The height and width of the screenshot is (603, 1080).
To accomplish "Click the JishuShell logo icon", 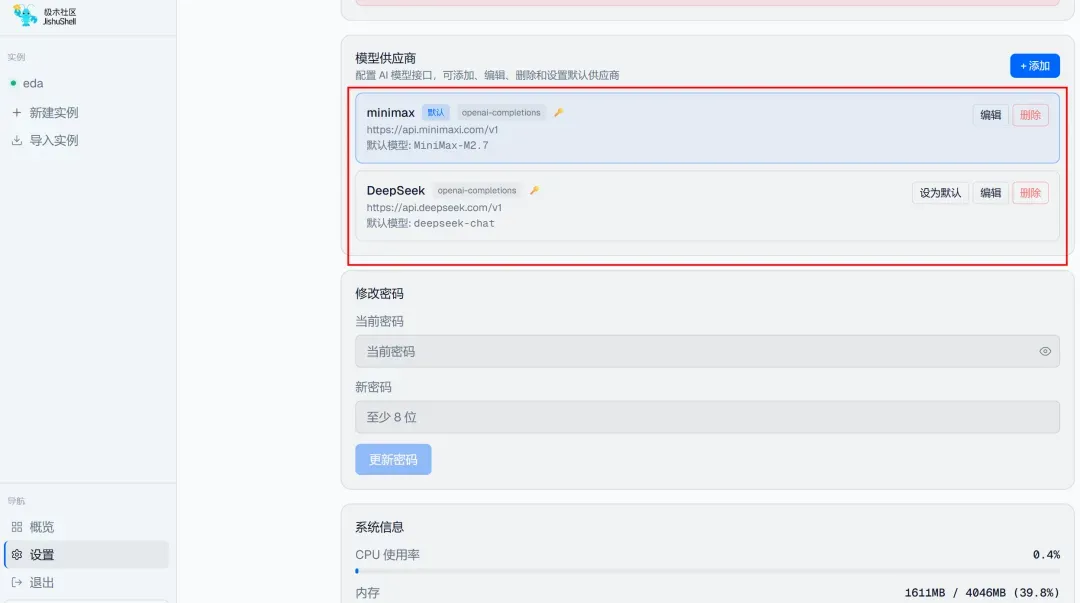I will [25, 15].
